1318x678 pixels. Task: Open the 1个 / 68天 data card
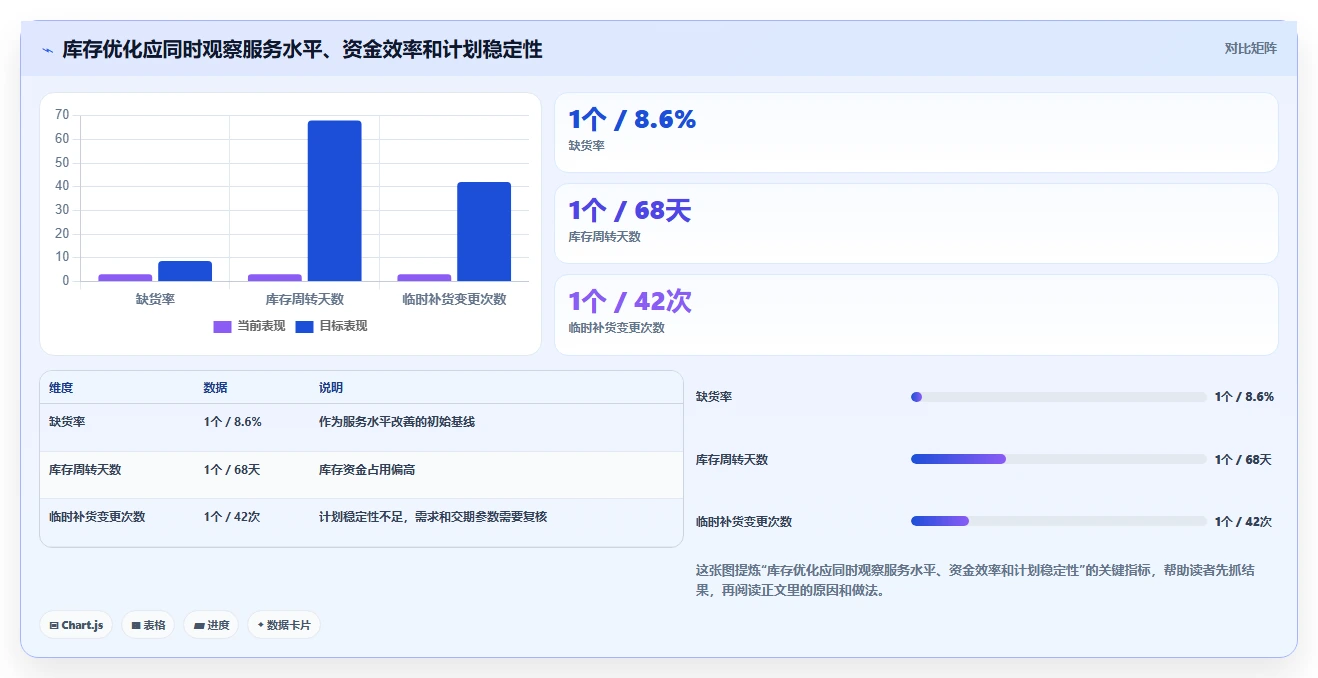[x=916, y=223]
